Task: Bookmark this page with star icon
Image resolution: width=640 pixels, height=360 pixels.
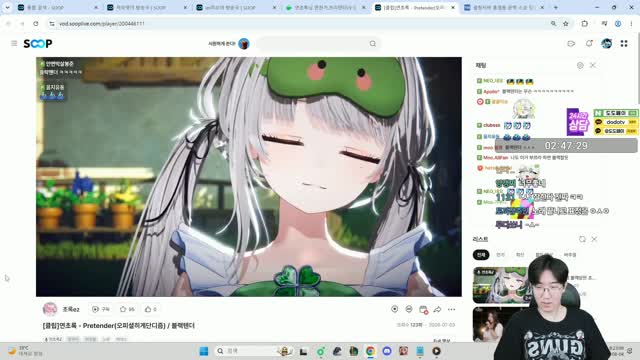Action: [x=566, y=24]
